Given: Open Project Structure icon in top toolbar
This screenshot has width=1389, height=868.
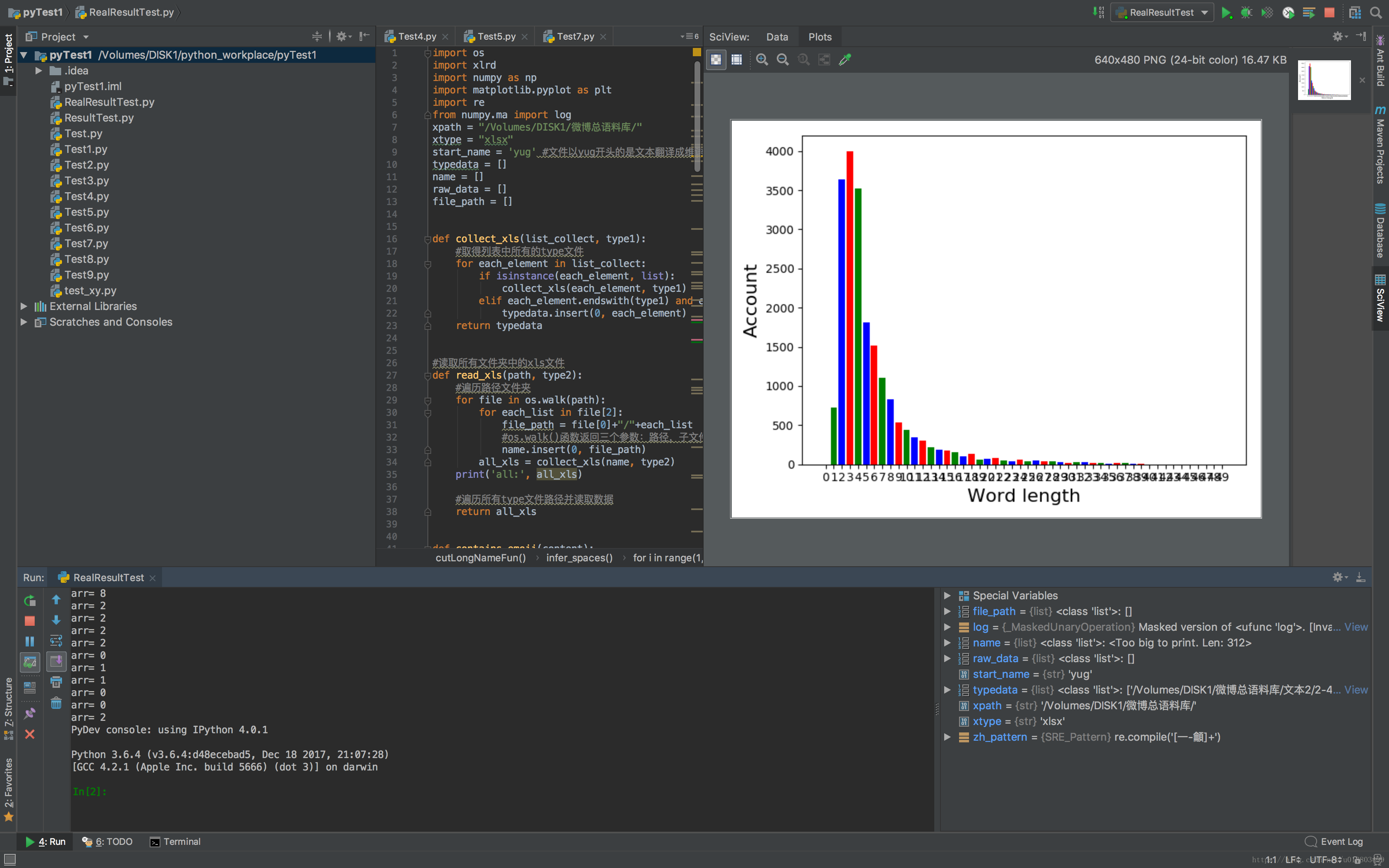Looking at the screenshot, I should pyautogui.click(x=1355, y=13).
